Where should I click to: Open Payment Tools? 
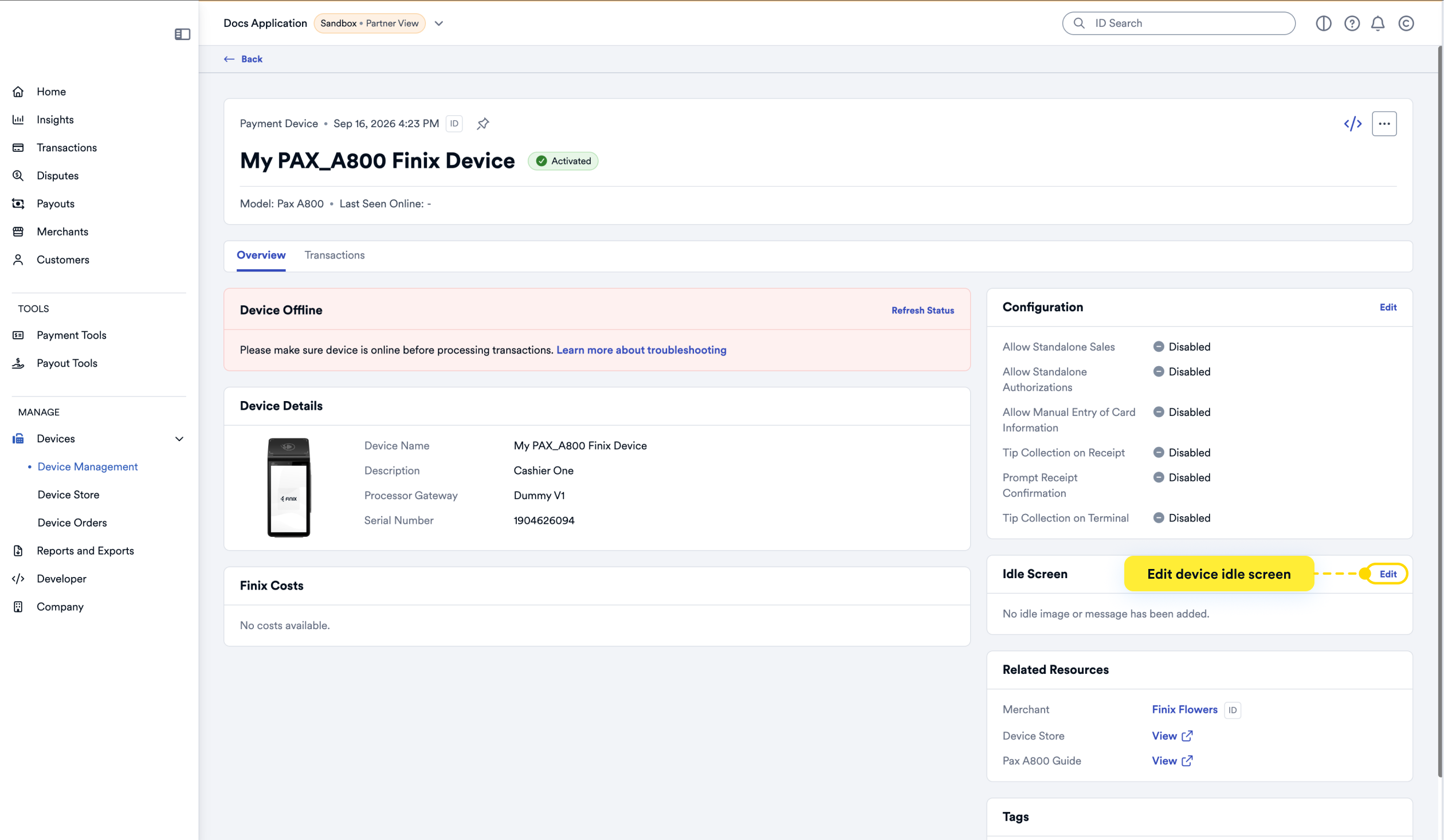71,335
